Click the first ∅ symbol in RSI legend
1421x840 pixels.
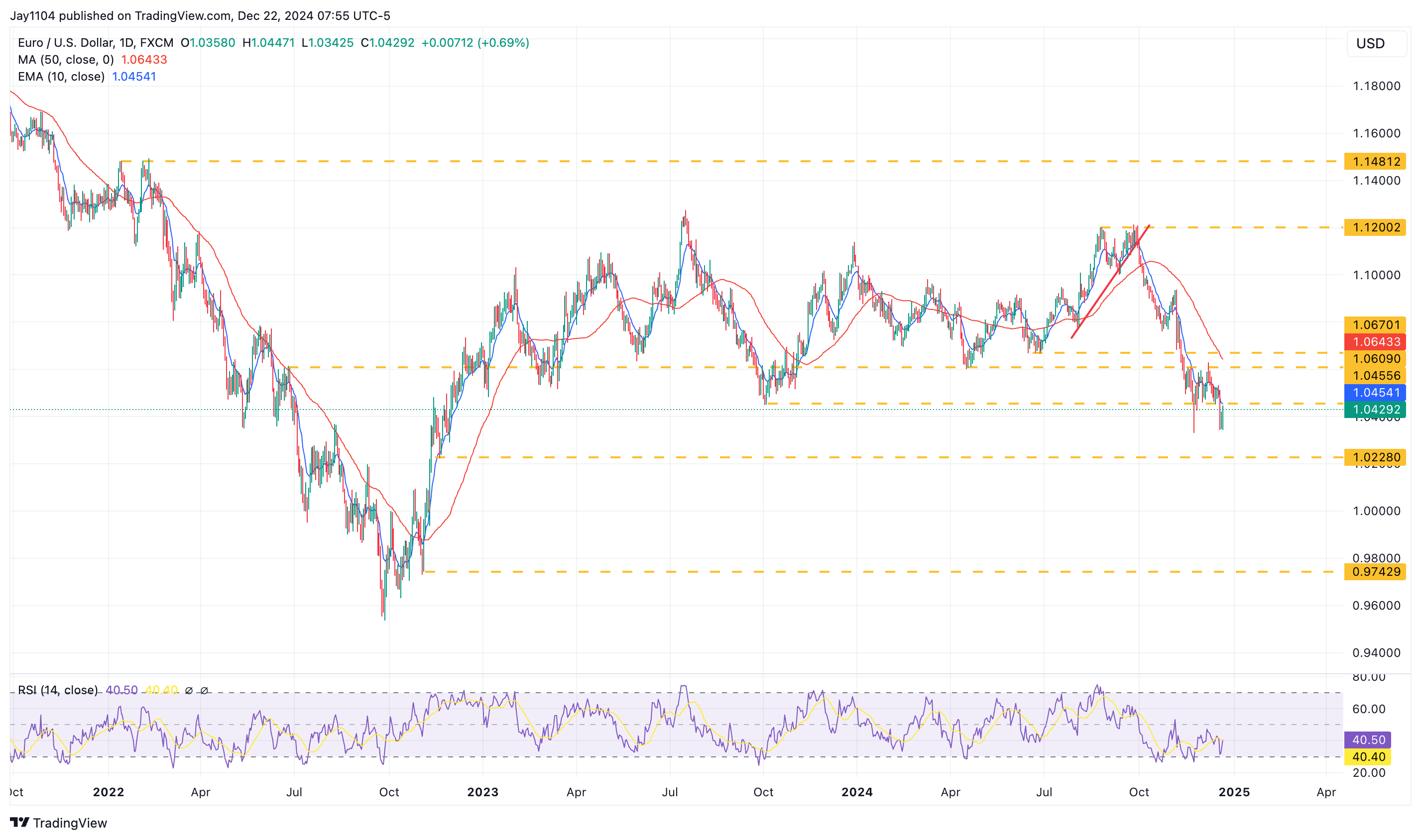pos(189,691)
